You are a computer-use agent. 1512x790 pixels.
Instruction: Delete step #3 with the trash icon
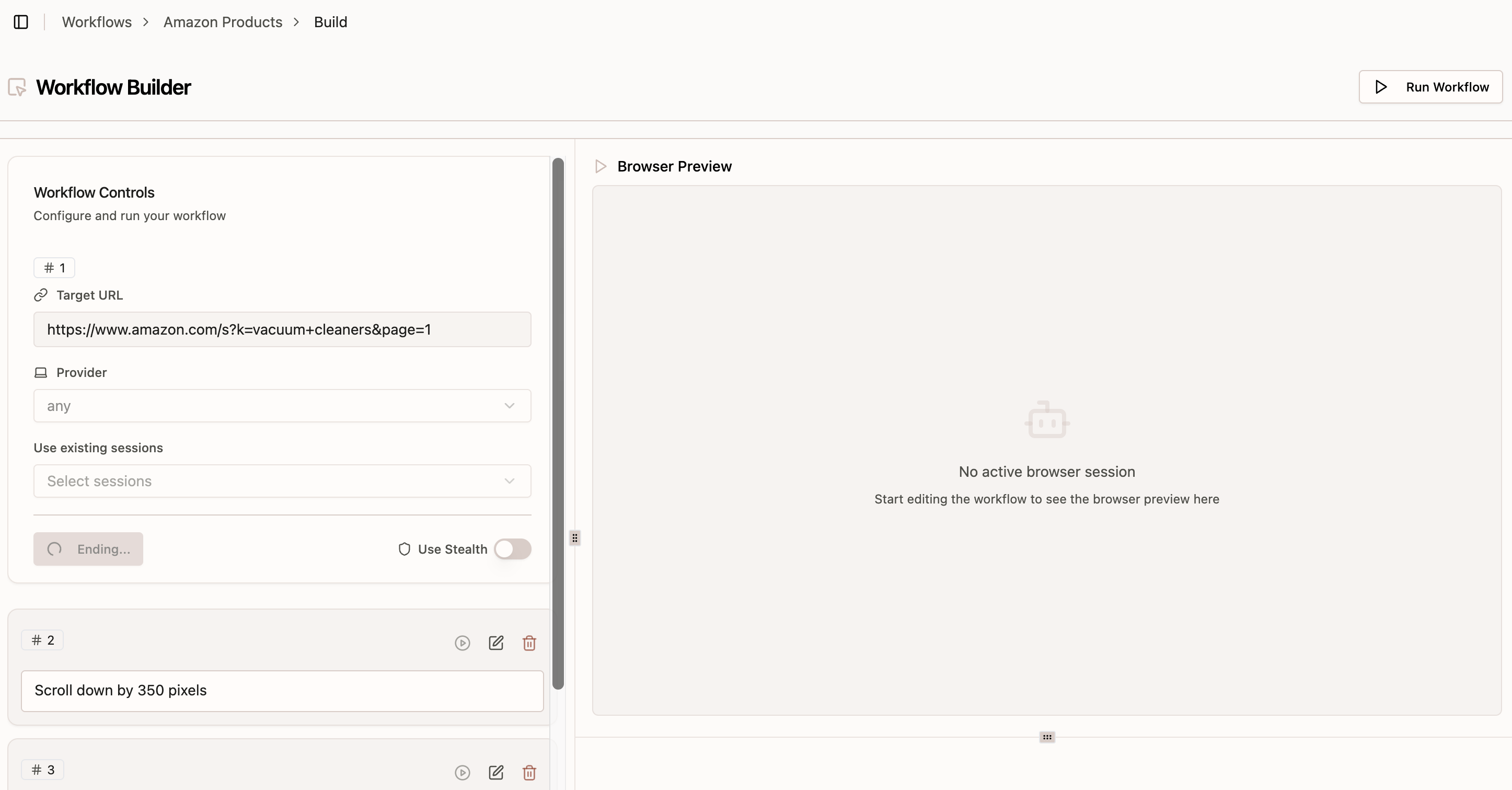(x=529, y=772)
